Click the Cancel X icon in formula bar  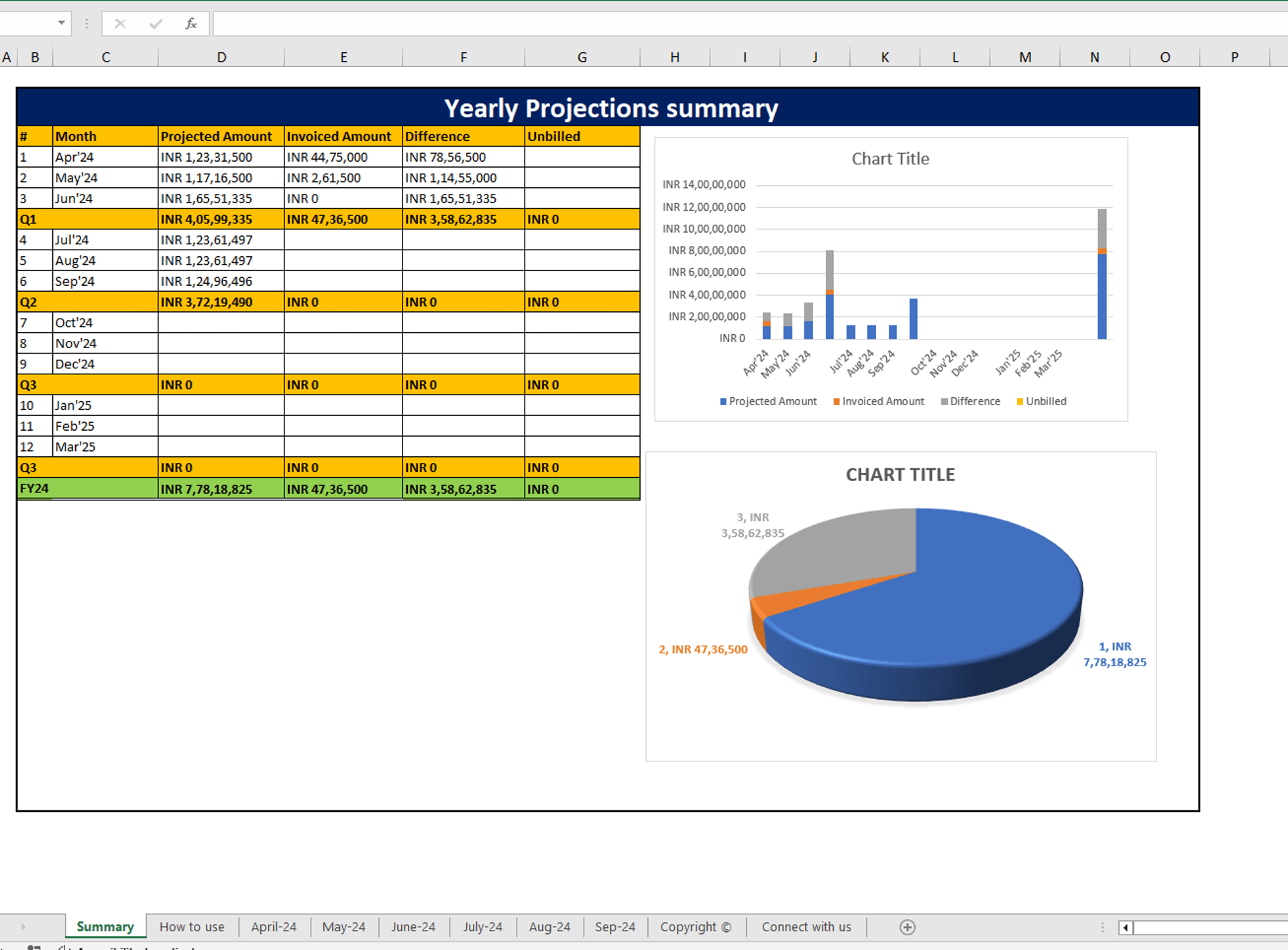coord(120,24)
